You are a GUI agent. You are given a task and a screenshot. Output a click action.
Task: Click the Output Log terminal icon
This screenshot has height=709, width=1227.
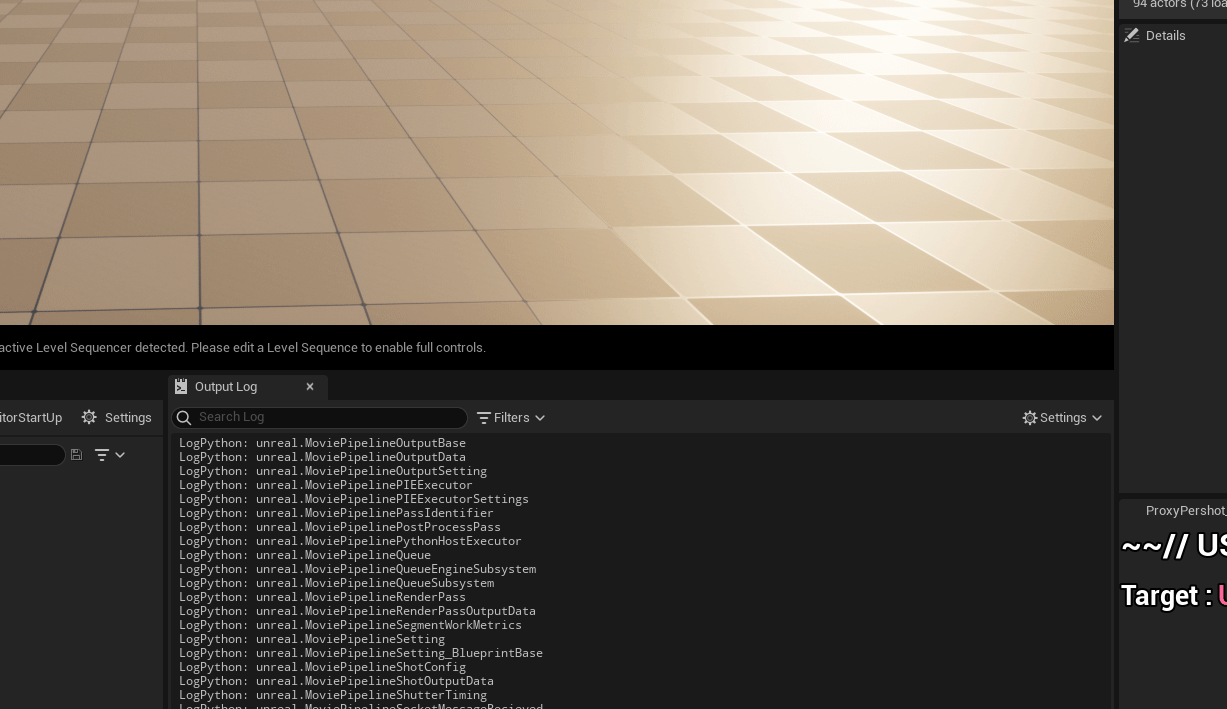(x=181, y=387)
